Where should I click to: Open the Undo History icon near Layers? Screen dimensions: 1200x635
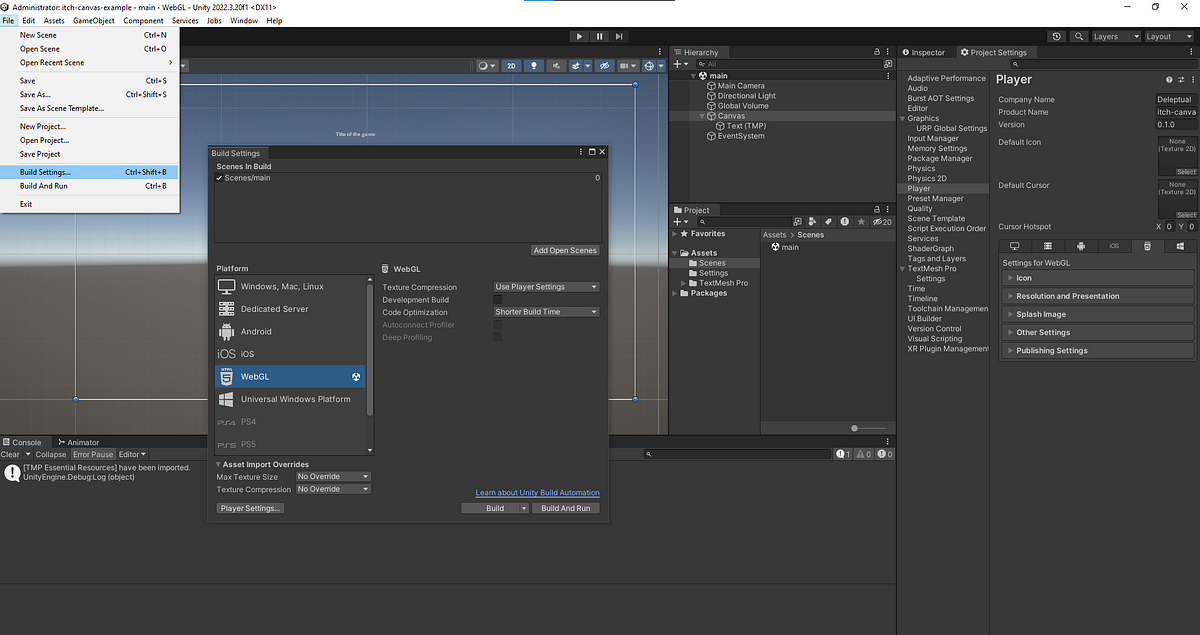1057,36
